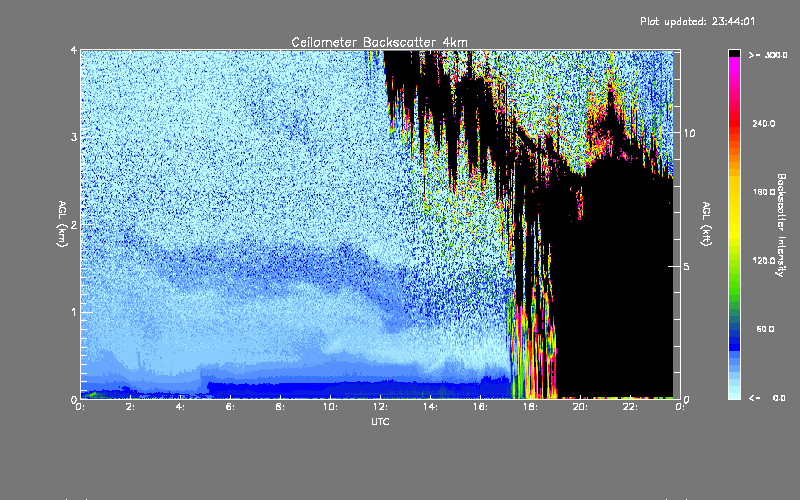The height and width of the screenshot is (500, 800).
Task: Click the "10" kft tick label
Action: pyautogui.click(x=689, y=133)
